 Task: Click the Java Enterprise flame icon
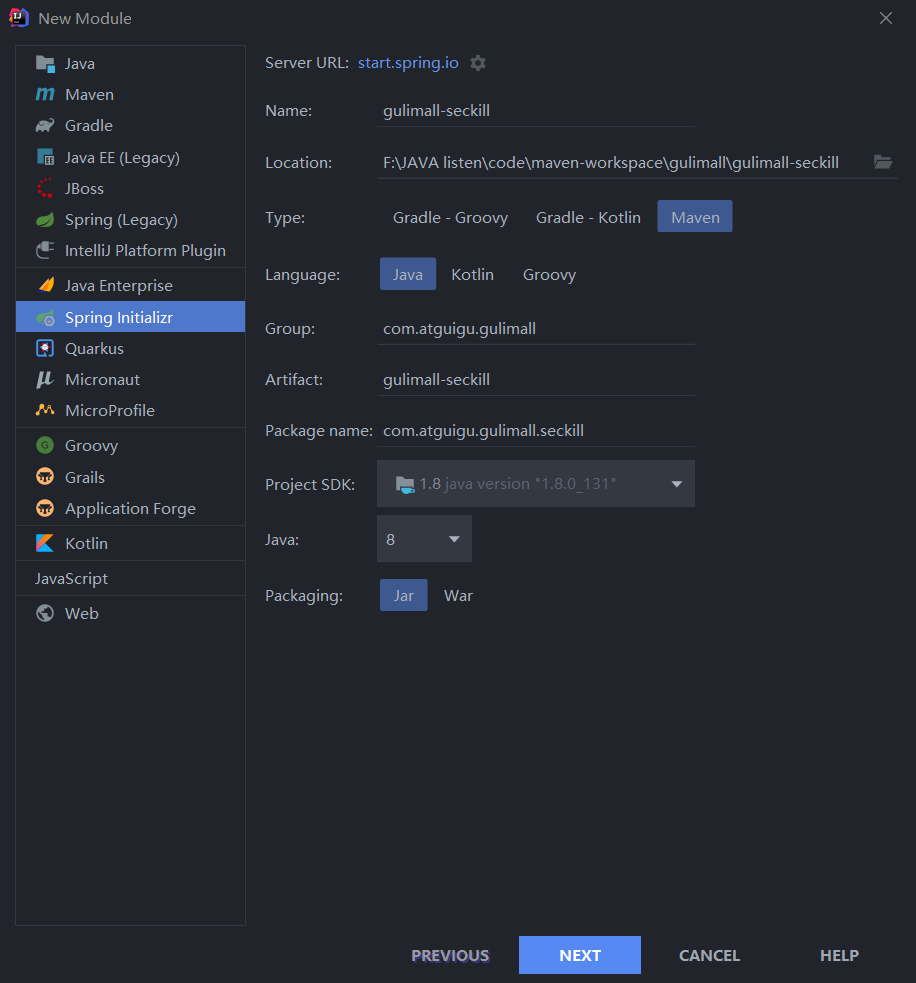pos(46,285)
